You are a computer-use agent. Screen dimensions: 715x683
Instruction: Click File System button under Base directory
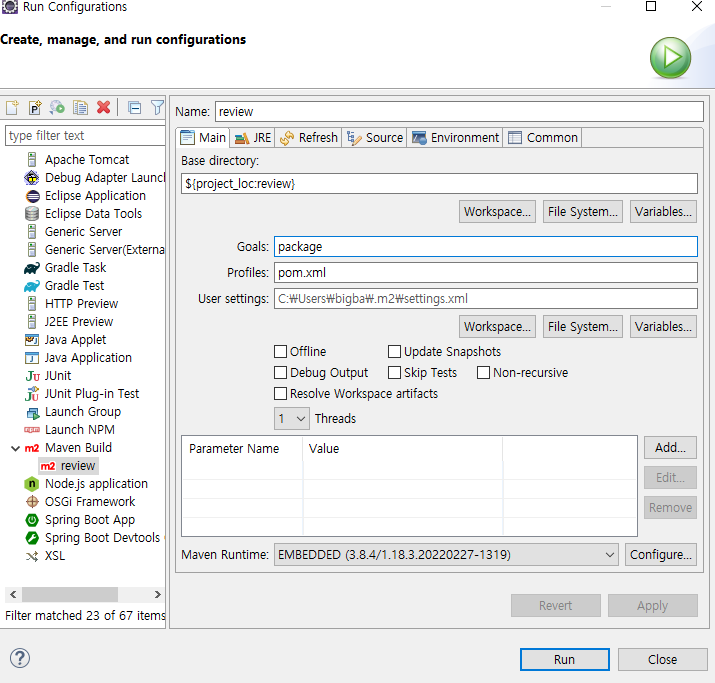(582, 212)
